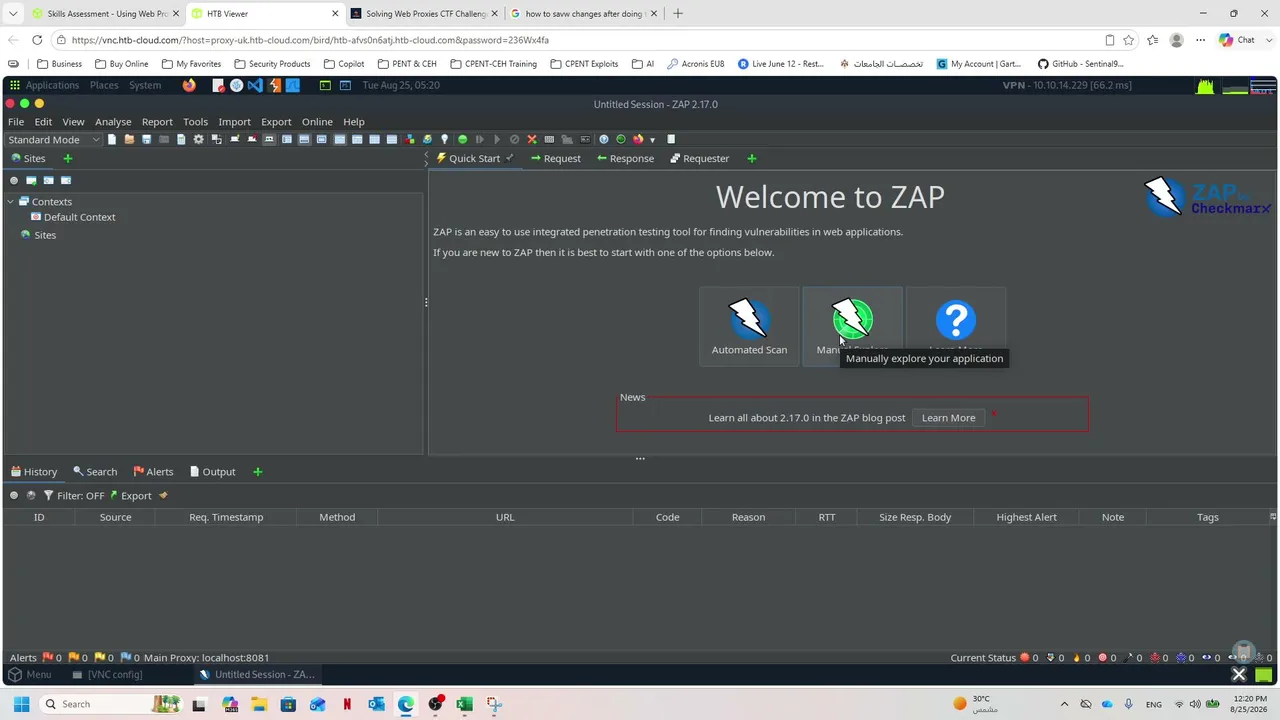1280x720 pixels.
Task: Click the [VNC config] taskbar item
Action: pyautogui.click(x=108, y=674)
